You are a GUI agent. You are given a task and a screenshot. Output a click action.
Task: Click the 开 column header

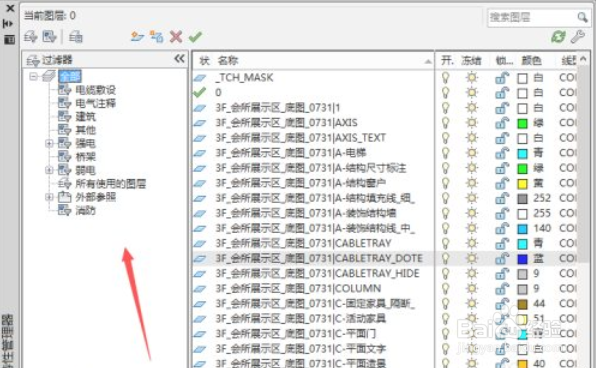(447, 60)
